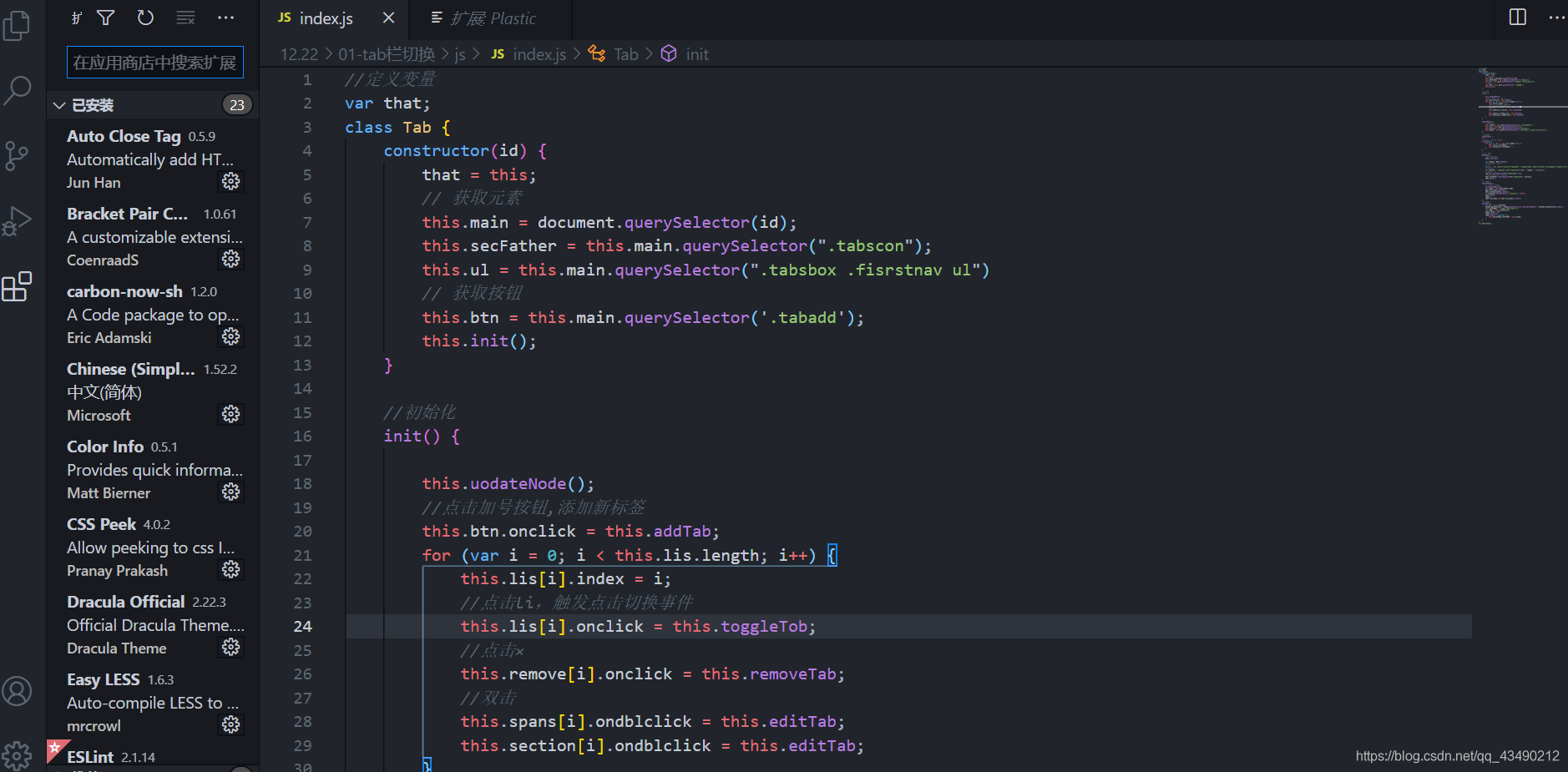Place cursor on 'class Tab {' line
The width and height of the screenshot is (1568, 772).
coord(397,128)
